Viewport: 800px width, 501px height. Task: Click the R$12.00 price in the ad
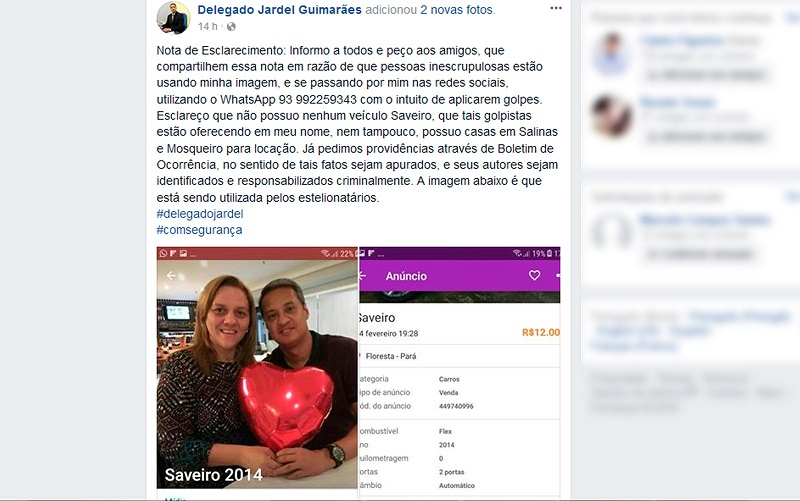click(x=541, y=333)
